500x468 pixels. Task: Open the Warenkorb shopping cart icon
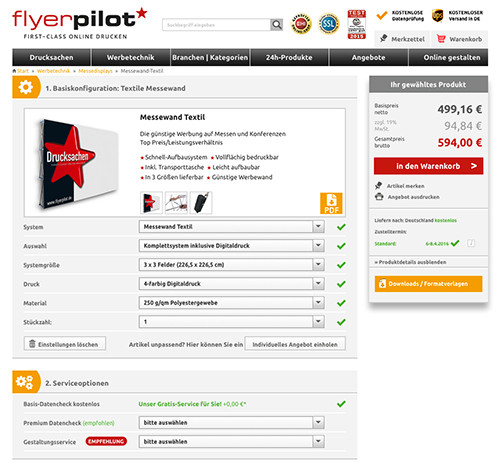[x=441, y=39]
